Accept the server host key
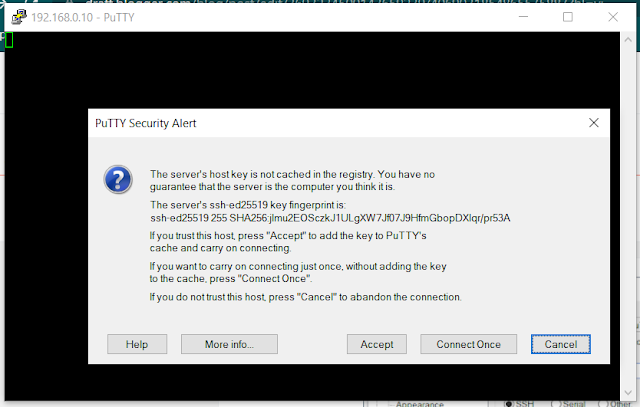 pyautogui.click(x=376, y=344)
